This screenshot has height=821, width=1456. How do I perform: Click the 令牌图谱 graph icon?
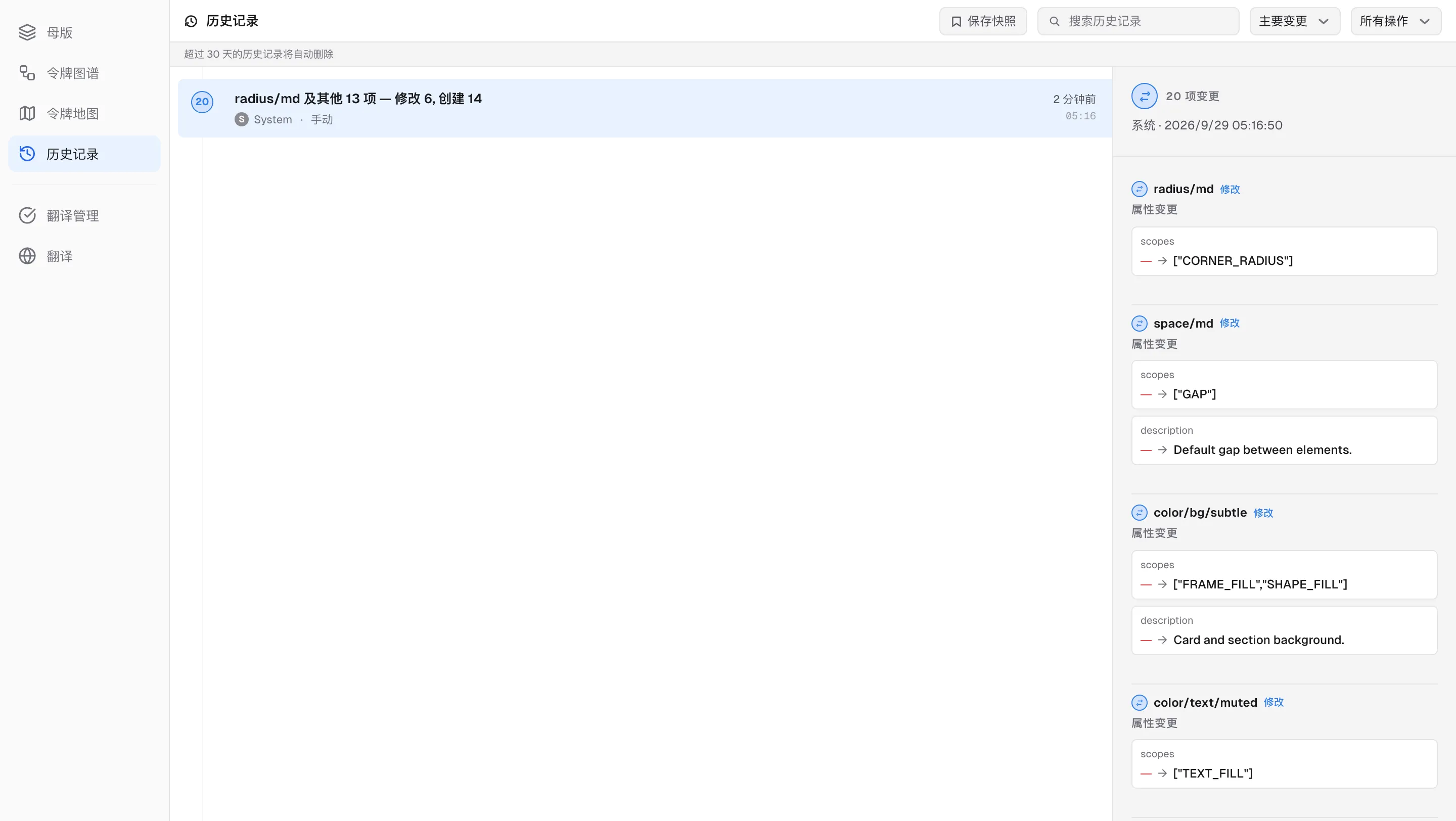click(x=27, y=73)
